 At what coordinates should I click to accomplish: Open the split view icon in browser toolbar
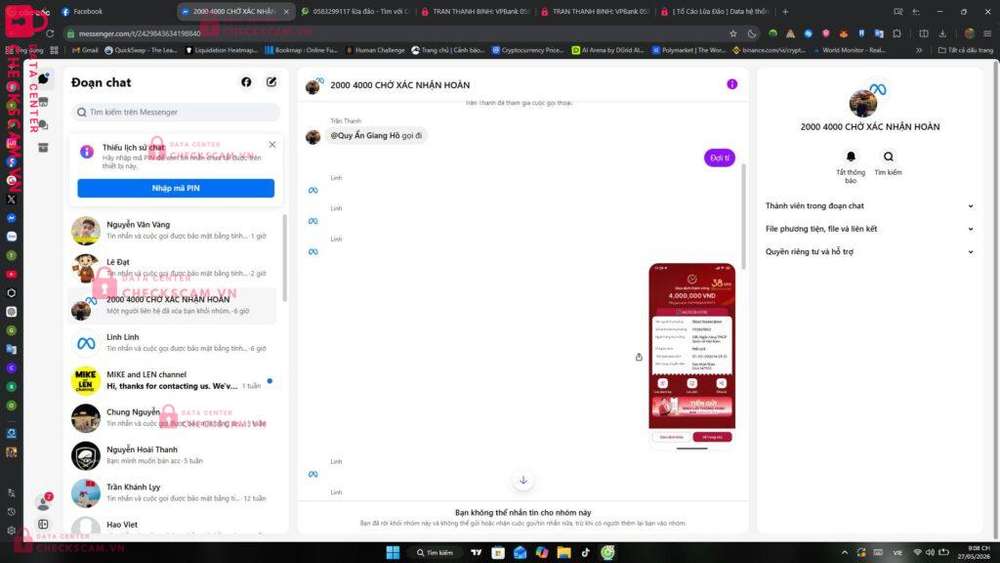[x=923, y=33]
